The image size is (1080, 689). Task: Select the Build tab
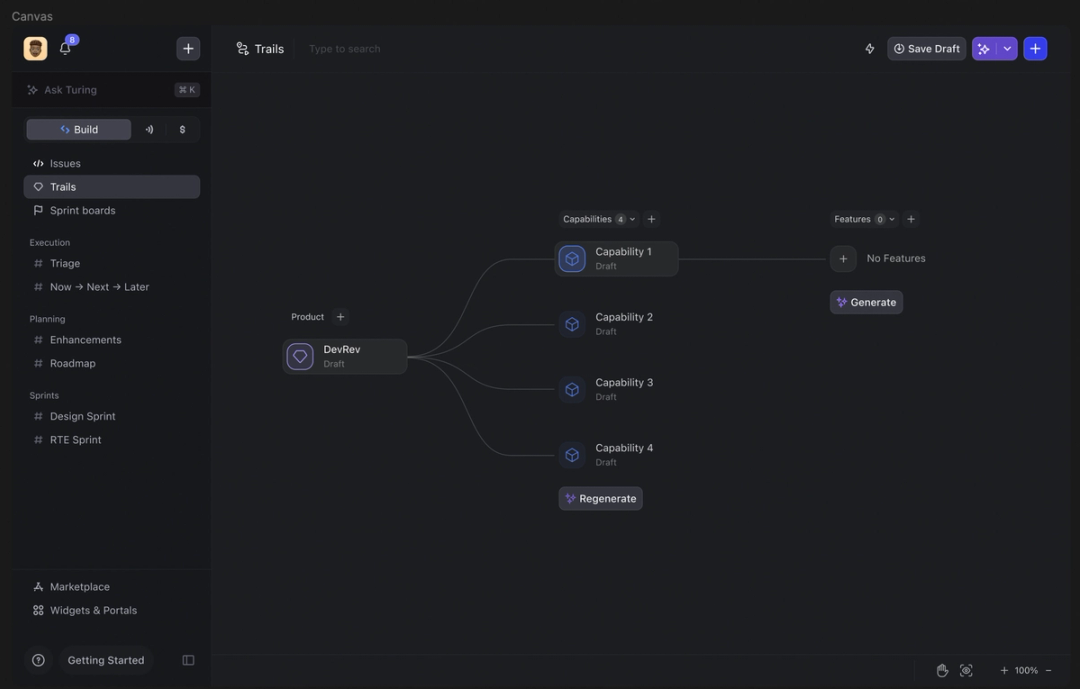click(x=79, y=130)
